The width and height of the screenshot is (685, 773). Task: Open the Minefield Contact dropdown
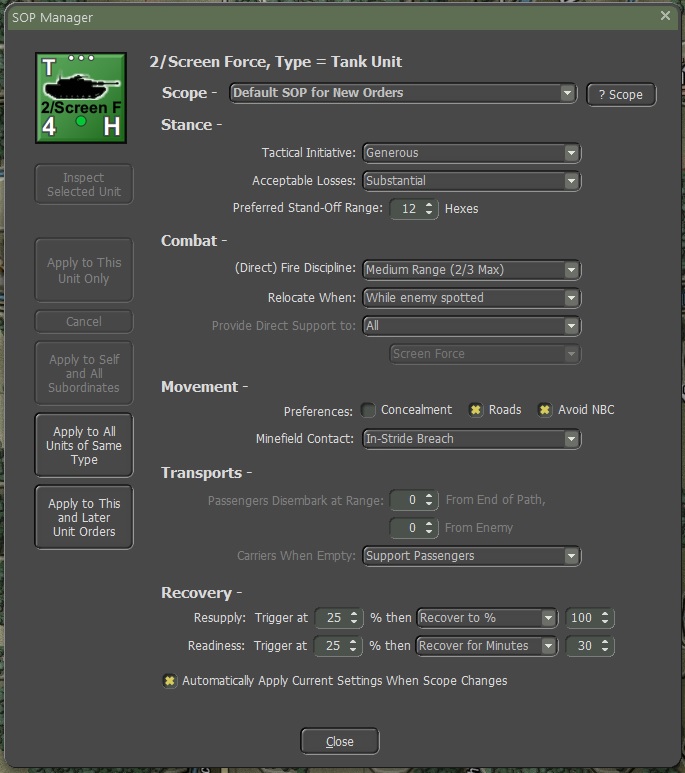point(472,439)
